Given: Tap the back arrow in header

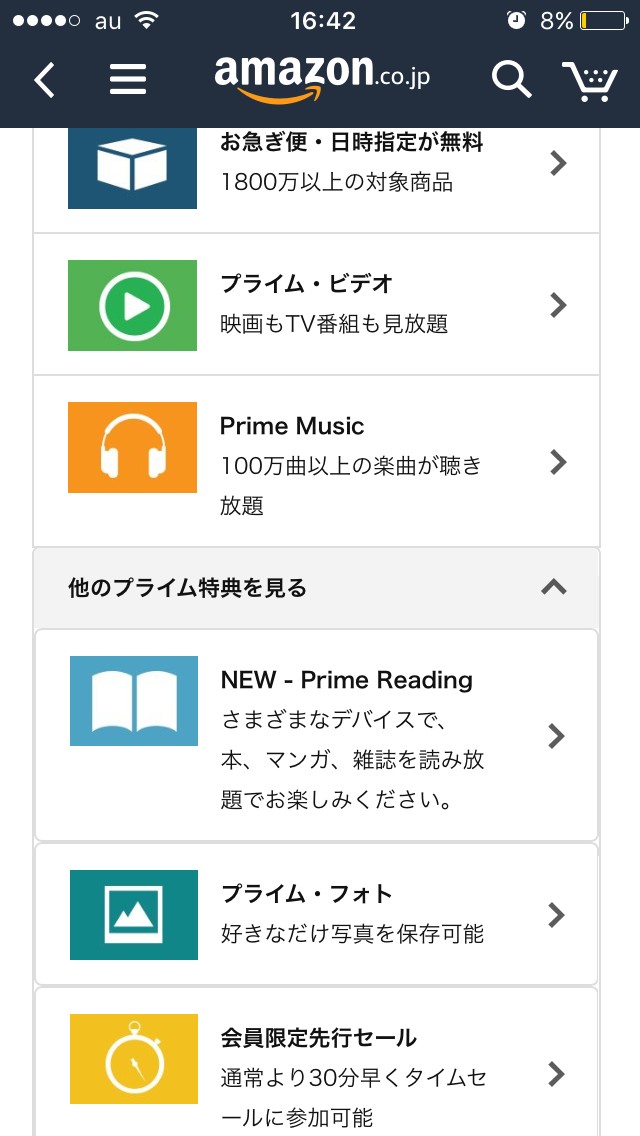Looking at the screenshot, I should [45, 80].
